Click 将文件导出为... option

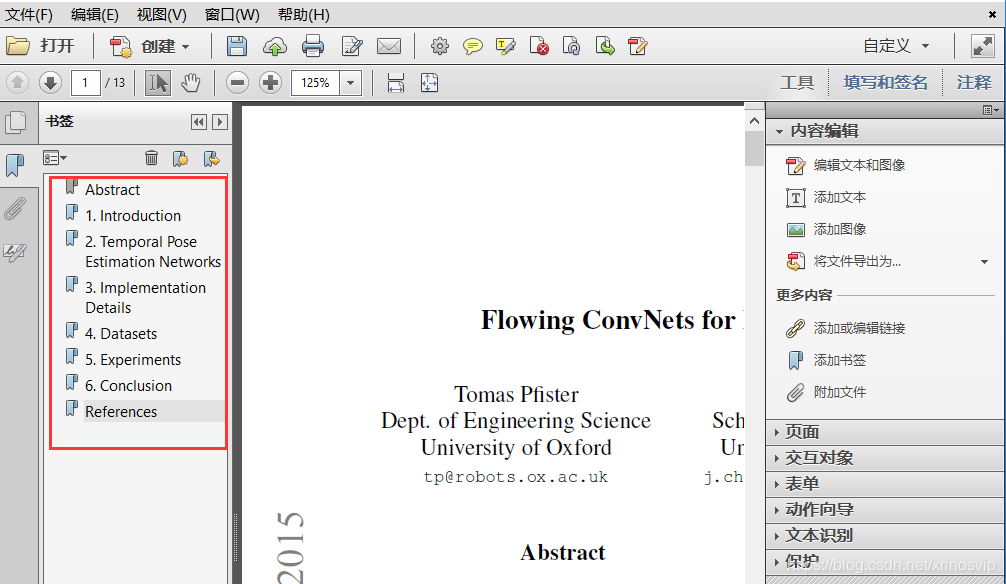(844, 261)
